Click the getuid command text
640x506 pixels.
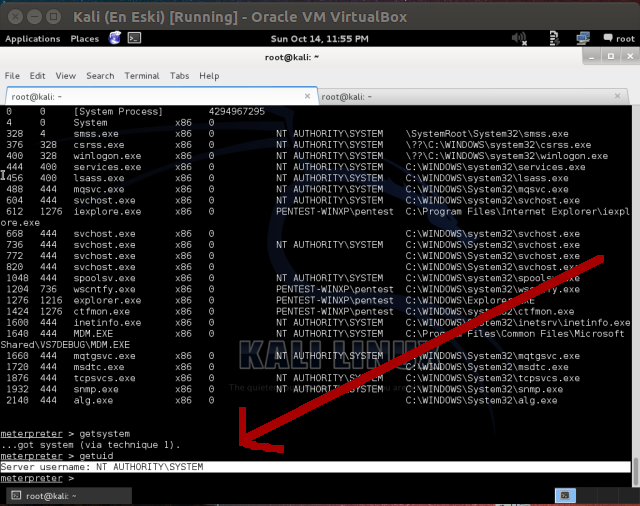pyautogui.click(x=96, y=456)
